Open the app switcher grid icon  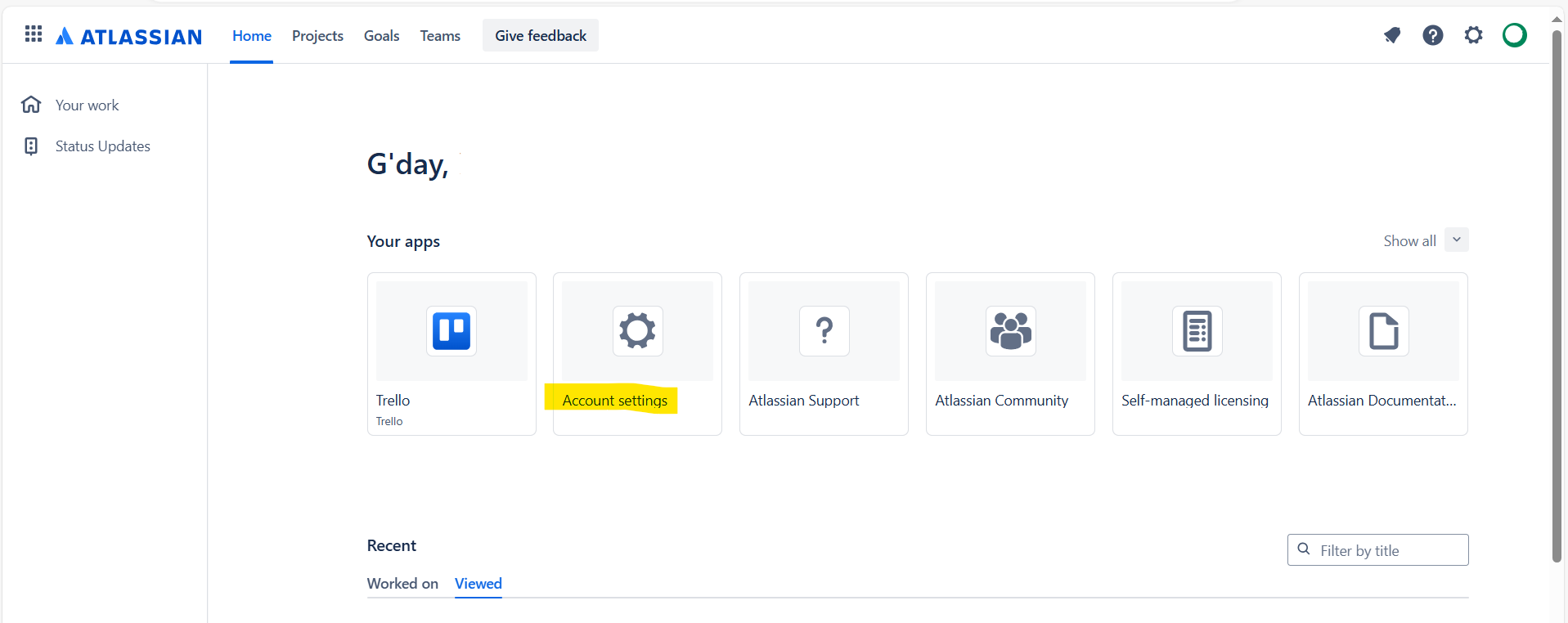[34, 34]
